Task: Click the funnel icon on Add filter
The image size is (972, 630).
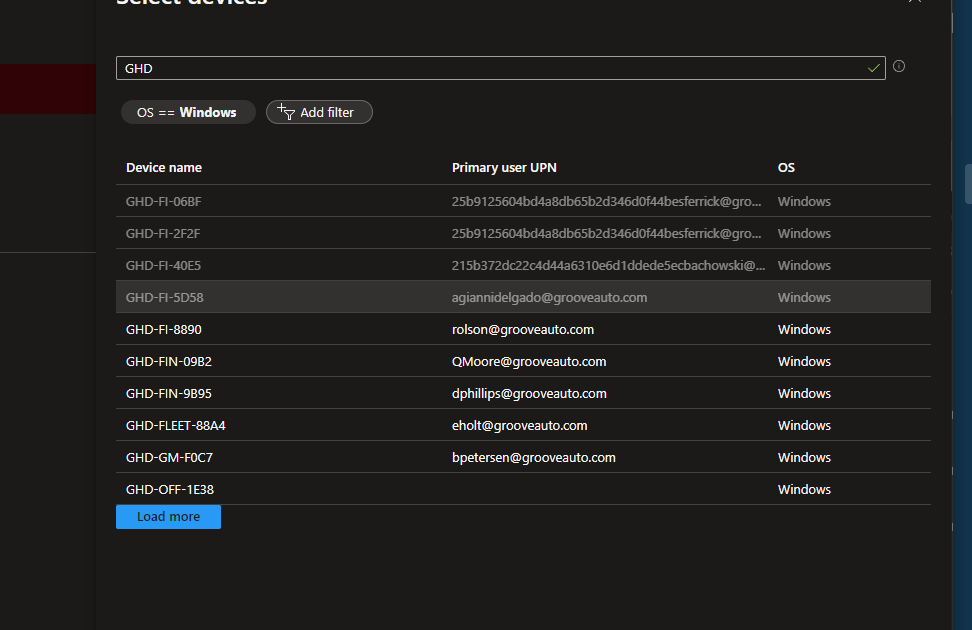Action: [x=286, y=112]
